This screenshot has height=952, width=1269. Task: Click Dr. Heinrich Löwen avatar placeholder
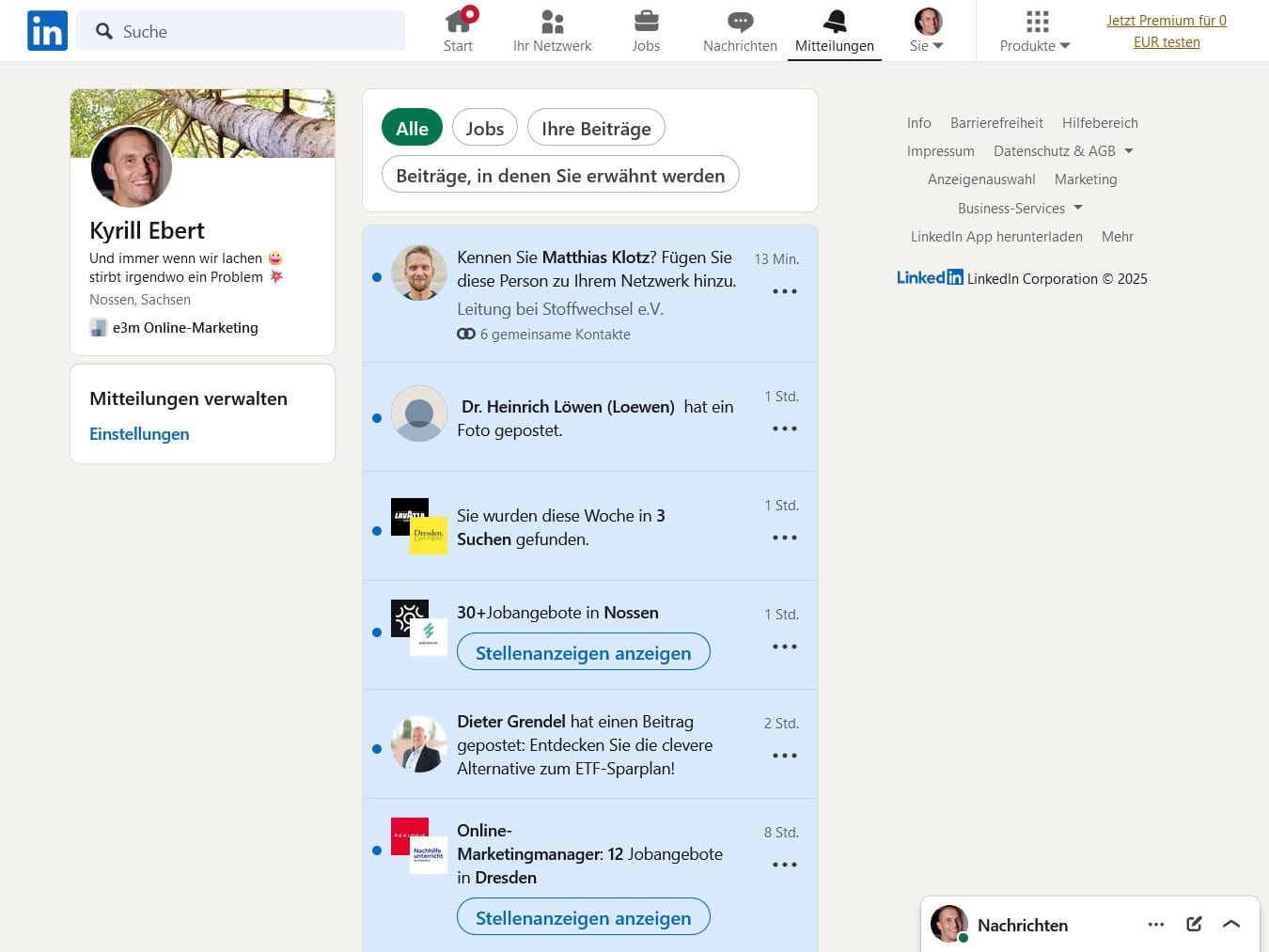tap(419, 414)
